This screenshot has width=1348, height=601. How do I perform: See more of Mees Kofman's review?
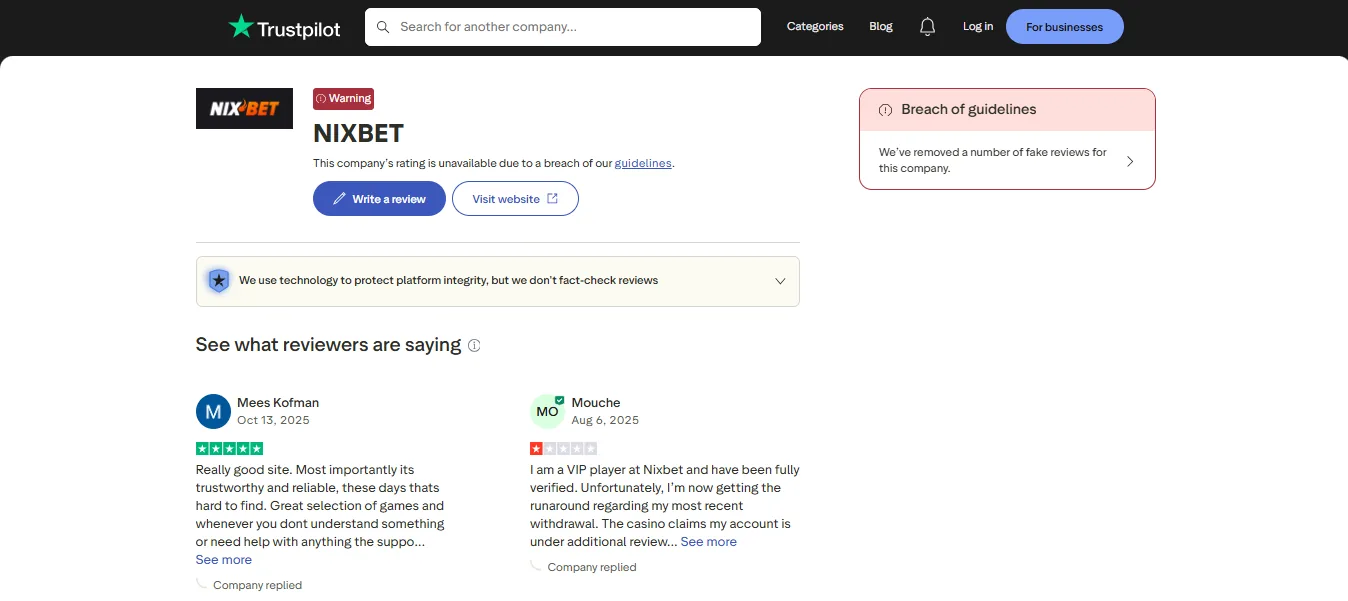point(224,560)
